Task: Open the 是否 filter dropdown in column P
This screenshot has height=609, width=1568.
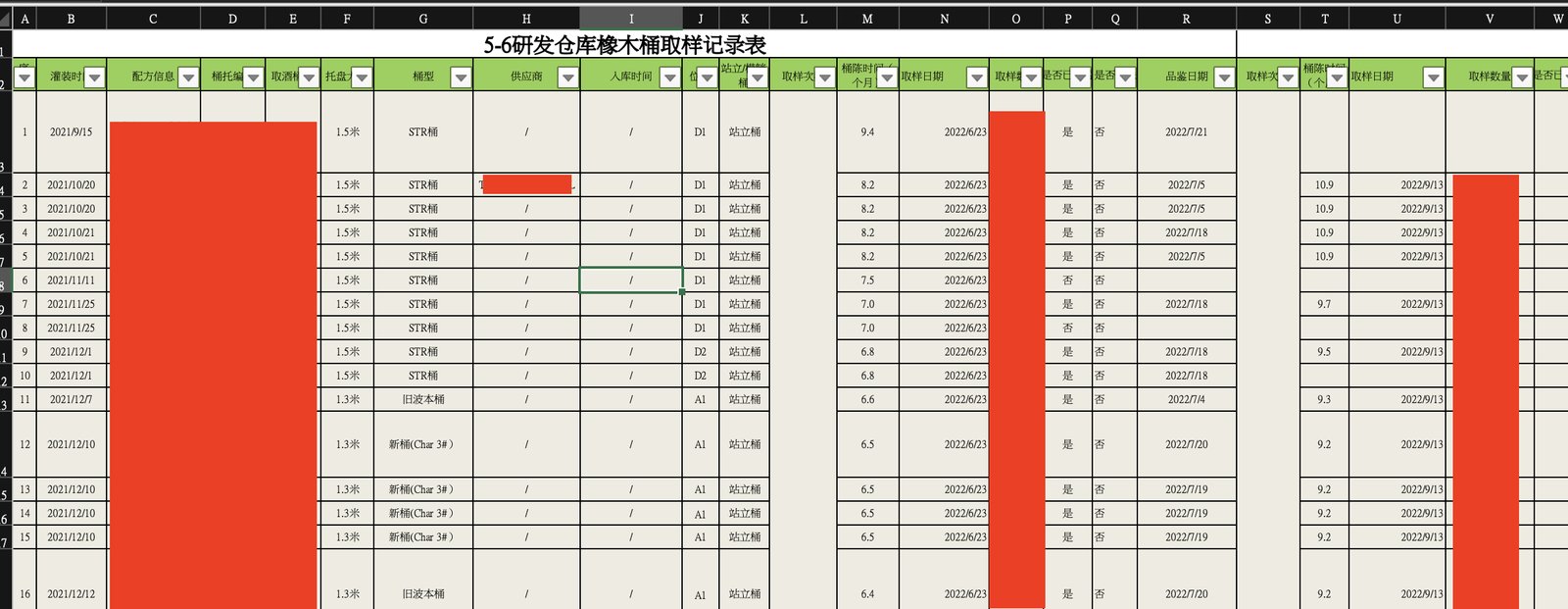Action: 1080,77
